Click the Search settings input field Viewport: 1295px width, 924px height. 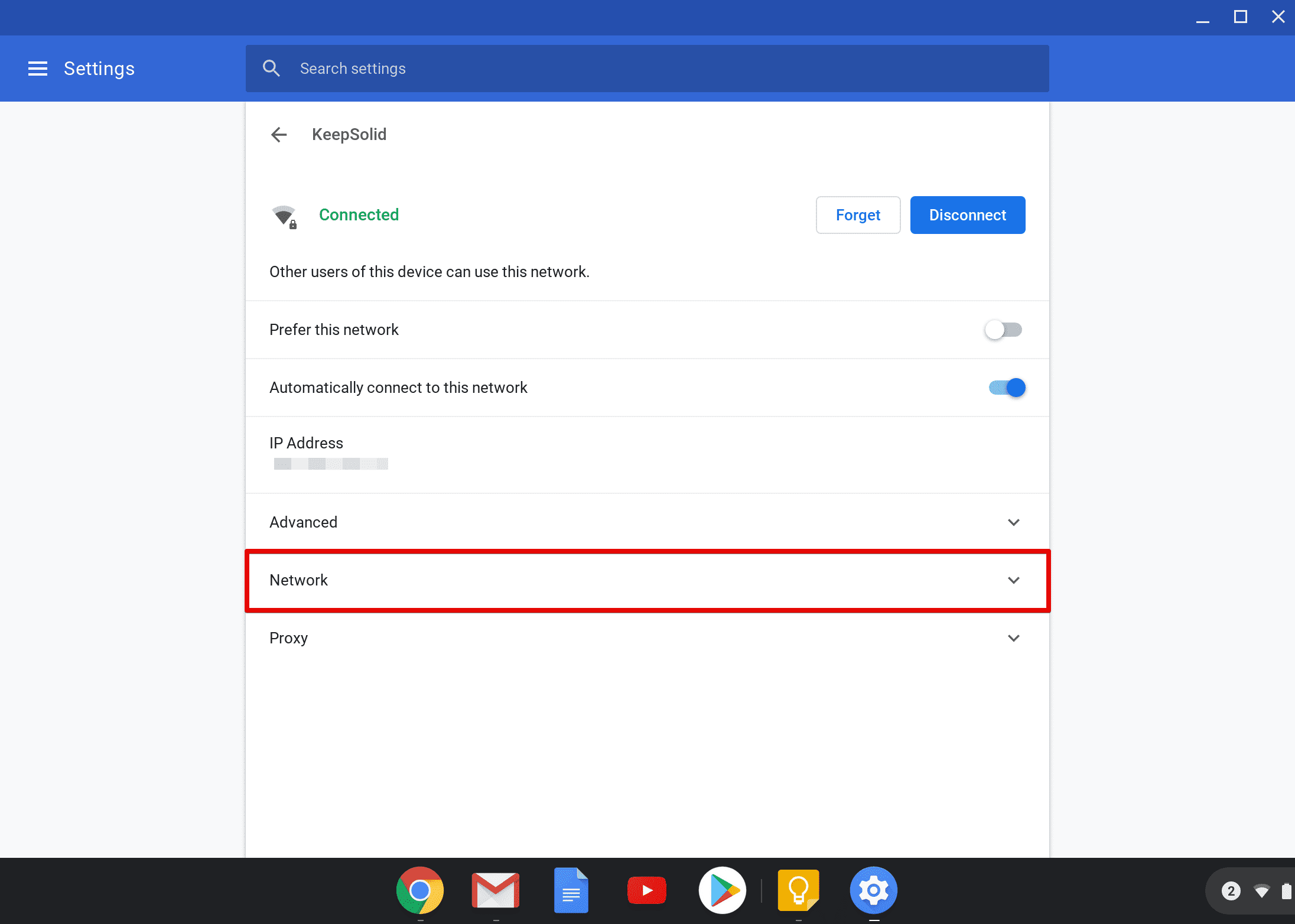[647, 68]
